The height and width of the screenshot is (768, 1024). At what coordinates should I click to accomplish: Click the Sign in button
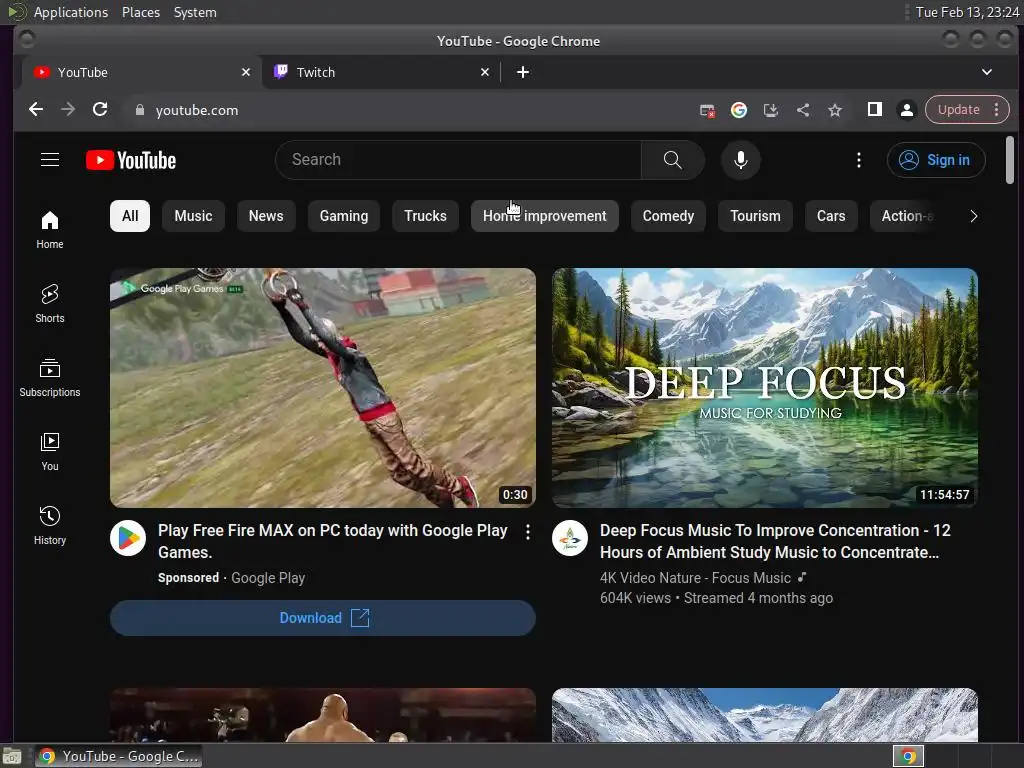(x=936, y=160)
